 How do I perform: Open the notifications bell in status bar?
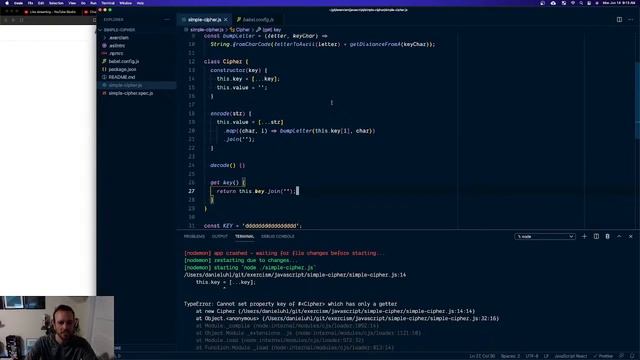click(632, 356)
